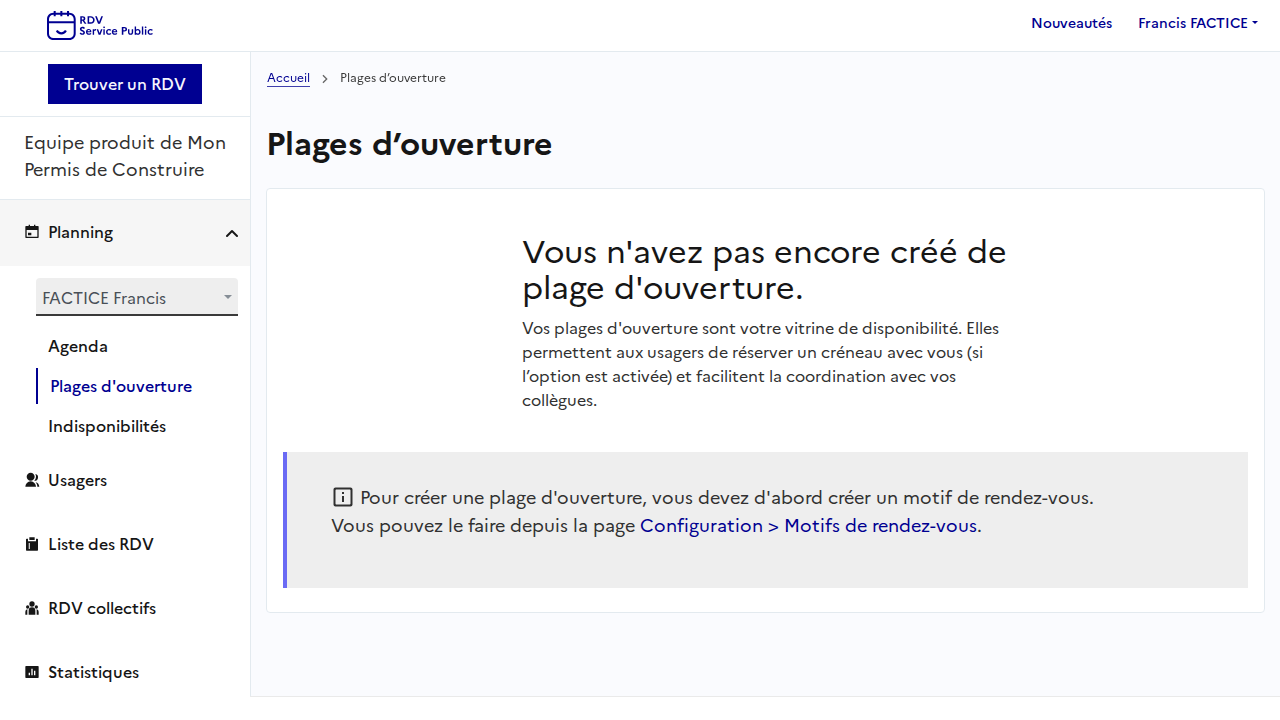Select Plages d'ouverture in the sidebar
Viewport: 1280px width, 720px height.
(x=121, y=386)
